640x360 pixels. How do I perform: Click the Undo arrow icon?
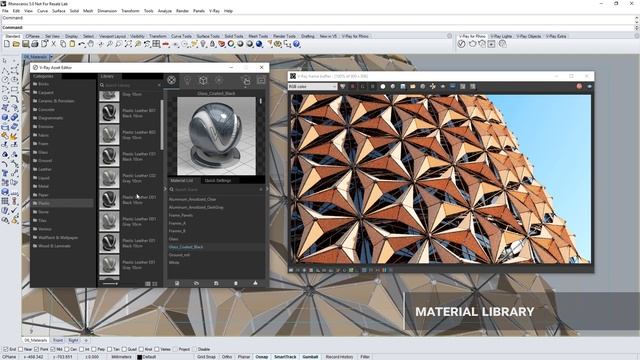82,44
